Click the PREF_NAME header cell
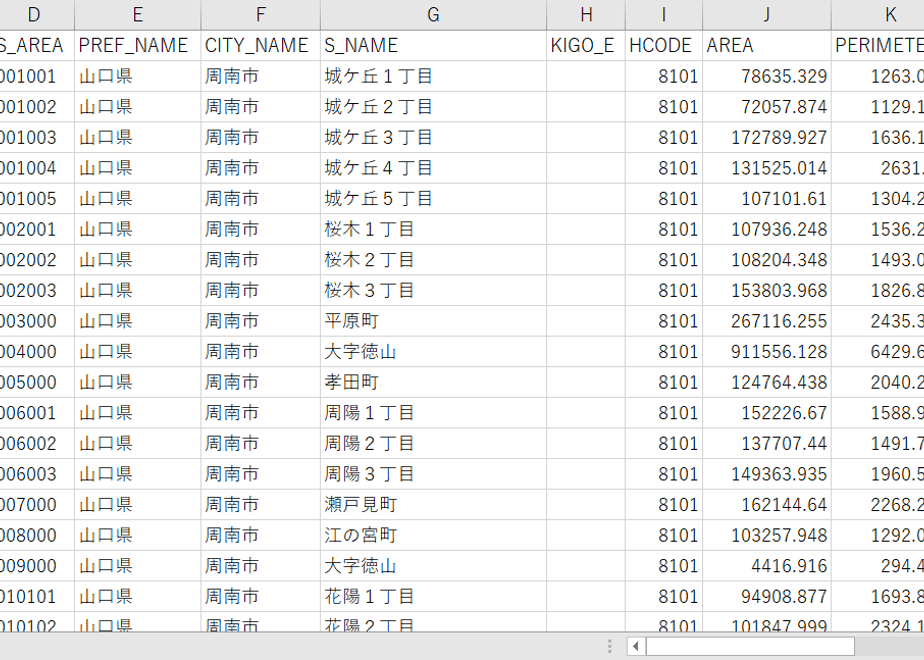Screen dimensions: 924x660 pos(137,45)
